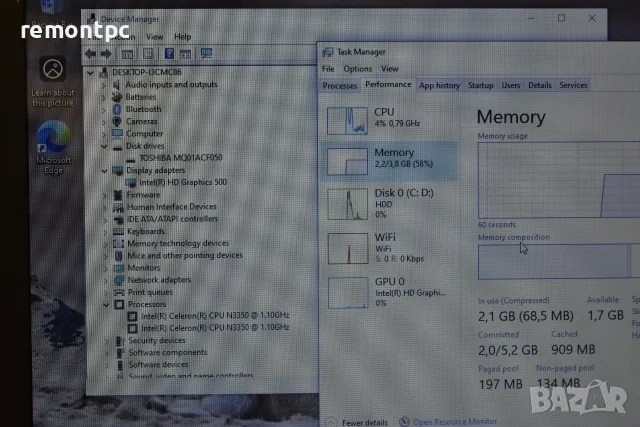
Task: Switch to the Processes tab
Action: click(x=340, y=86)
